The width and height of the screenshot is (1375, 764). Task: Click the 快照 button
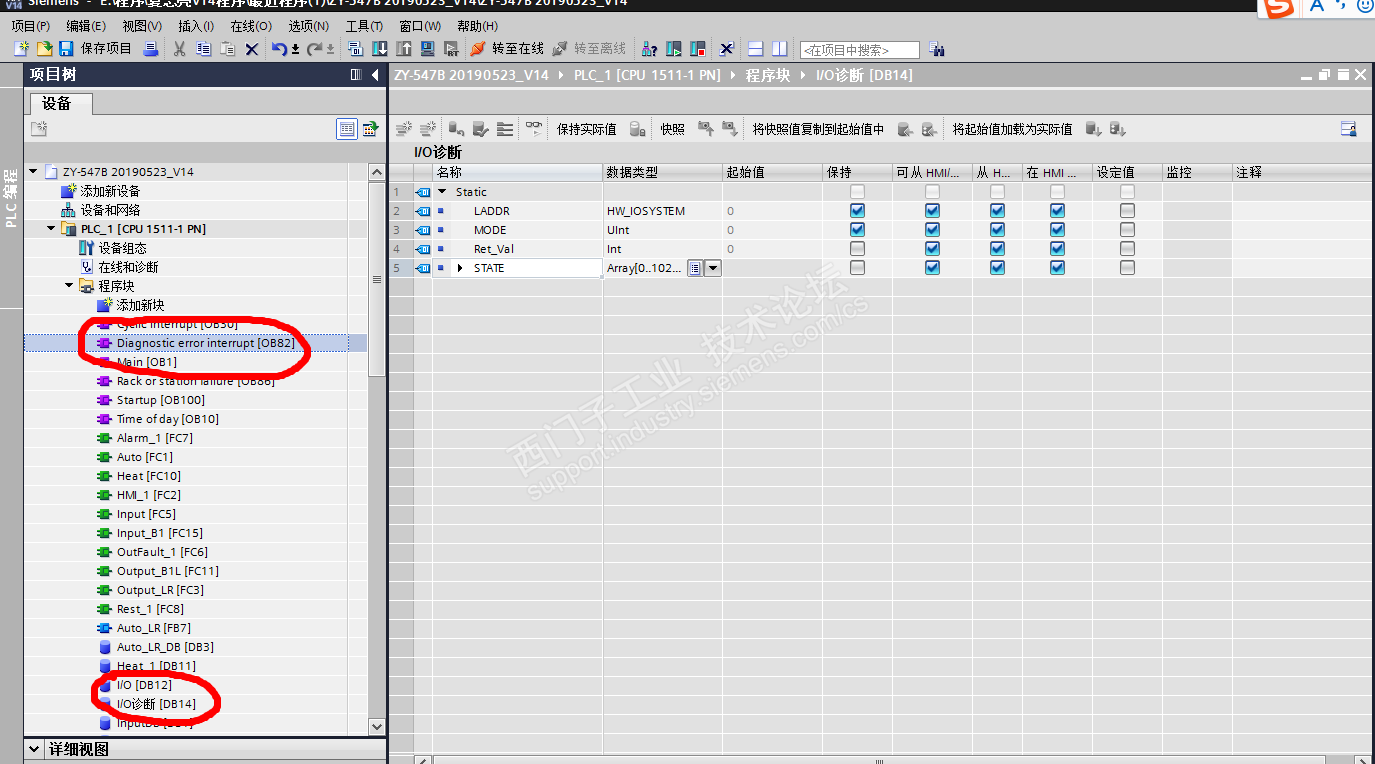[672, 129]
